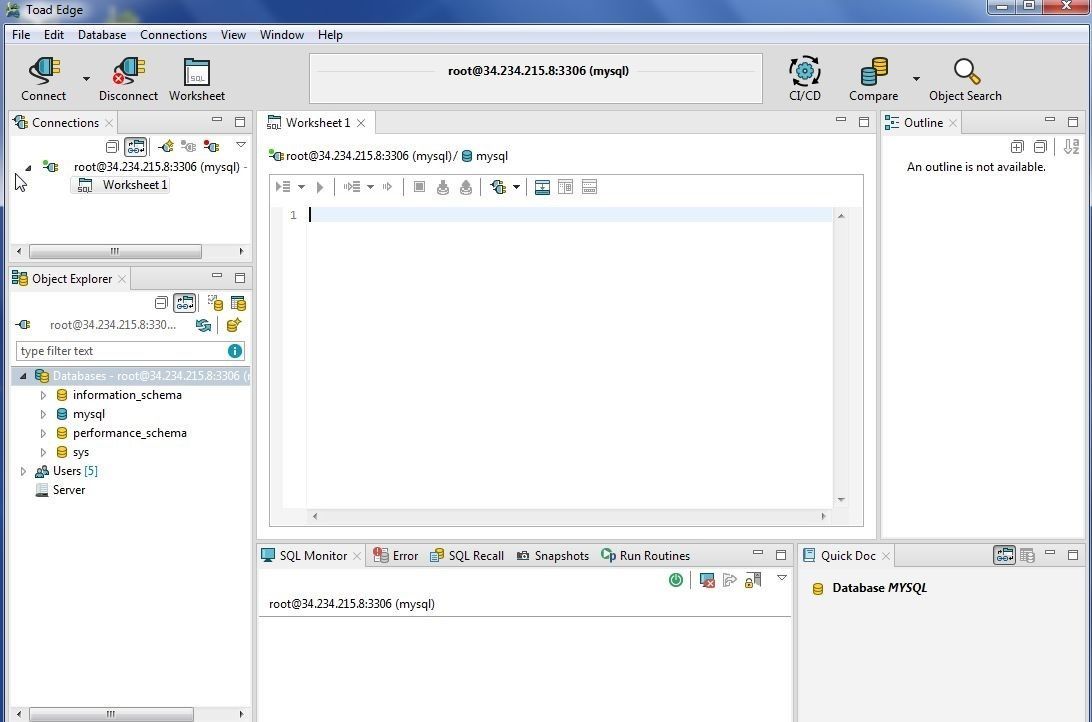The image size is (1092, 722).
Task: Switch to the Run Routines tab
Action: (645, 556)
